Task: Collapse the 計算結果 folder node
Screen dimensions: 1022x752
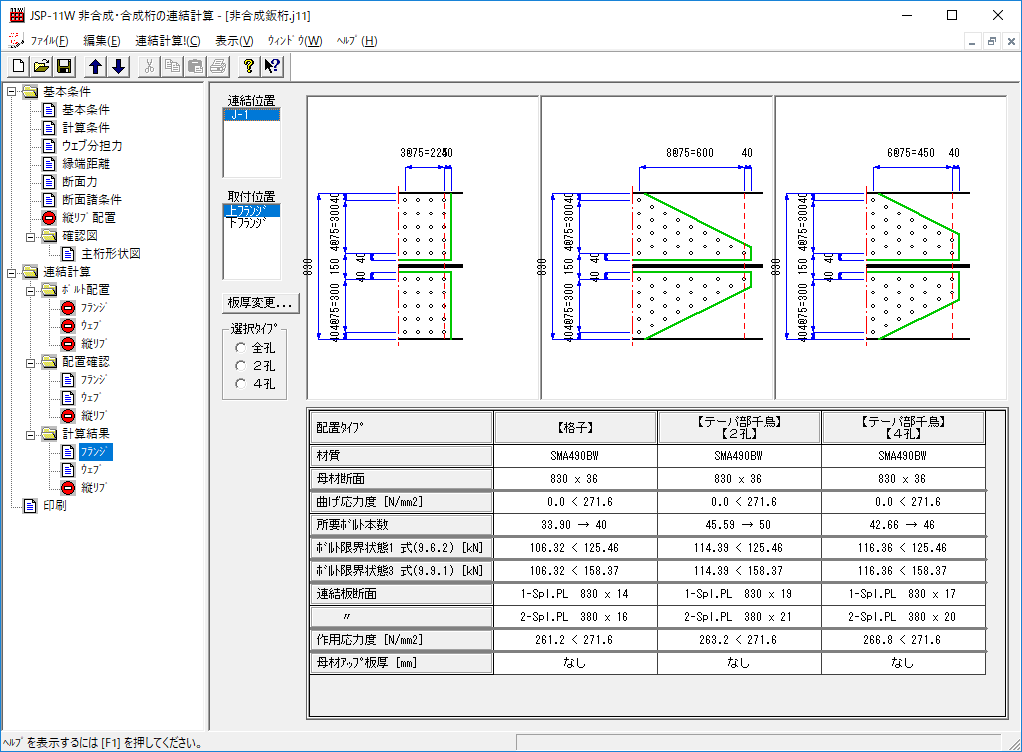Action: pyautogui.click(x=30, y=434)
